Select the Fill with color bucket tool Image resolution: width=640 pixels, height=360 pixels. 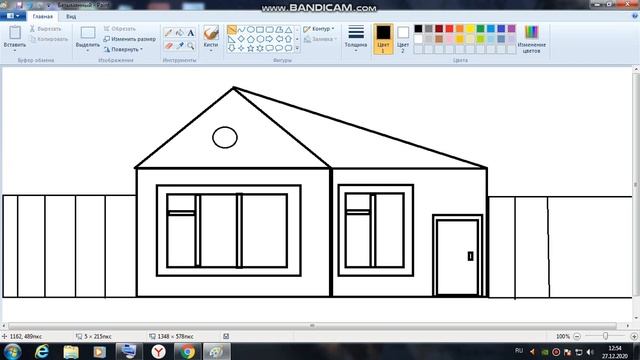pos(180,33)
